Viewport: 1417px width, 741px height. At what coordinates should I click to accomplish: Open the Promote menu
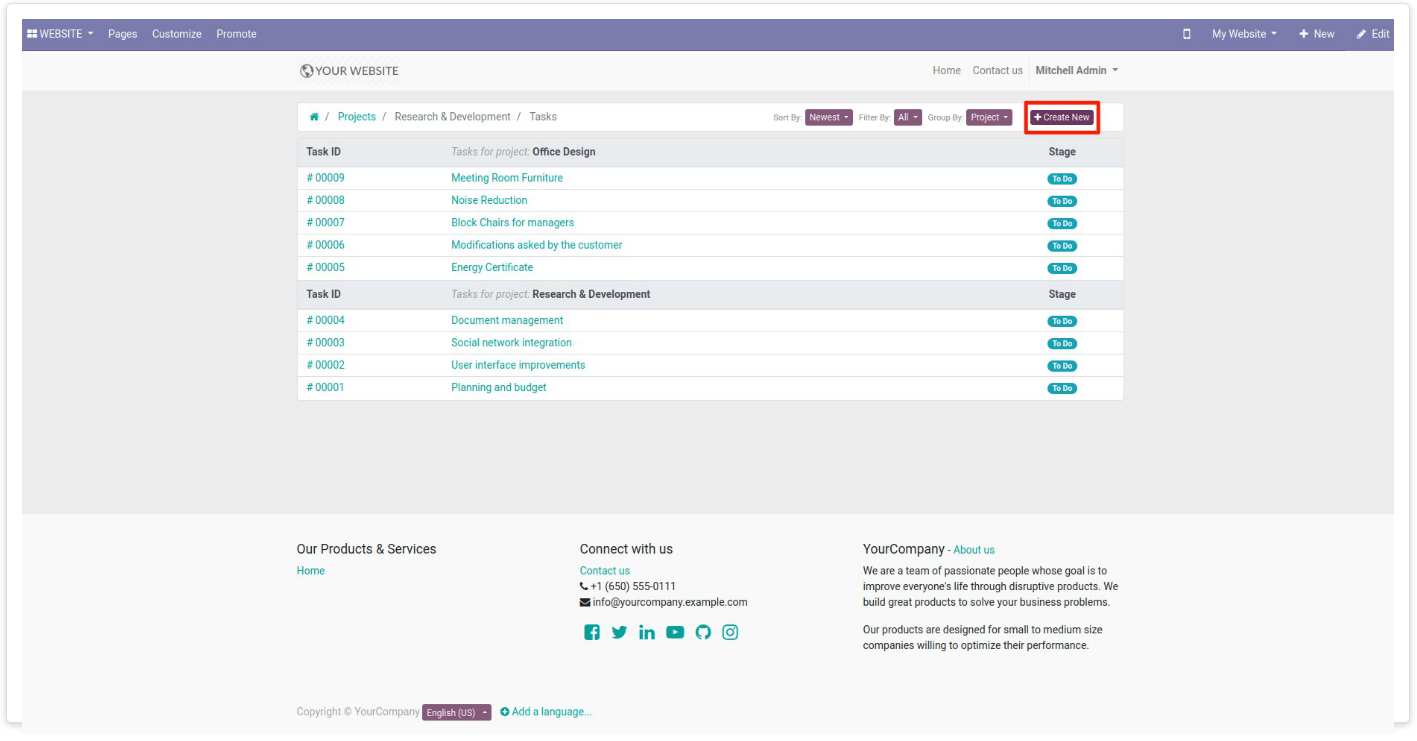pyautogui.click(x=236, y=34)
